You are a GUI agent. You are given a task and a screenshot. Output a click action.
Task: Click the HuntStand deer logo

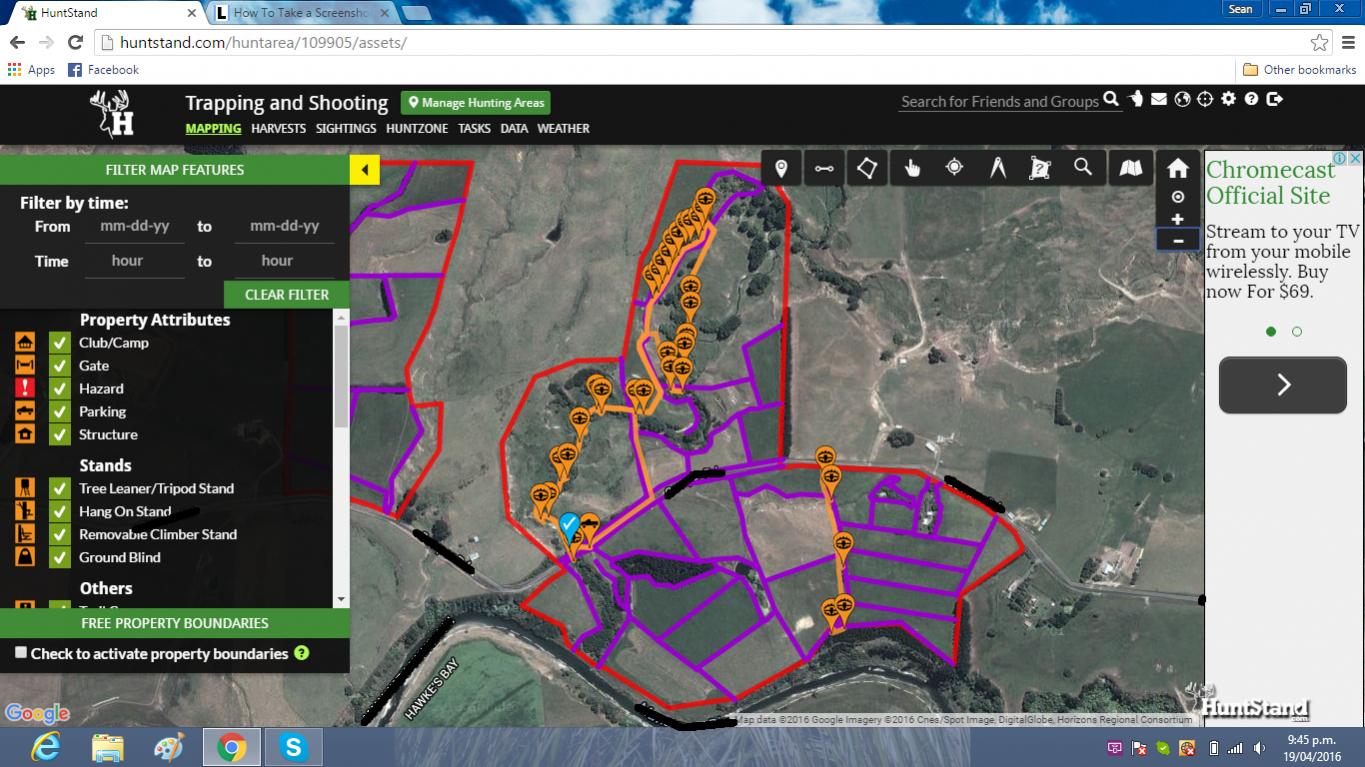[x=111, y=112]
